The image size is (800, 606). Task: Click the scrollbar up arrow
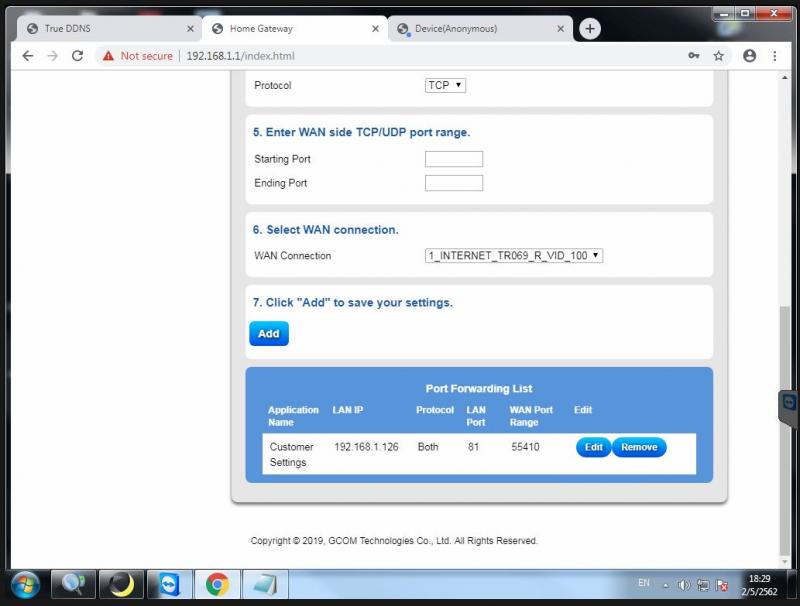785,78
